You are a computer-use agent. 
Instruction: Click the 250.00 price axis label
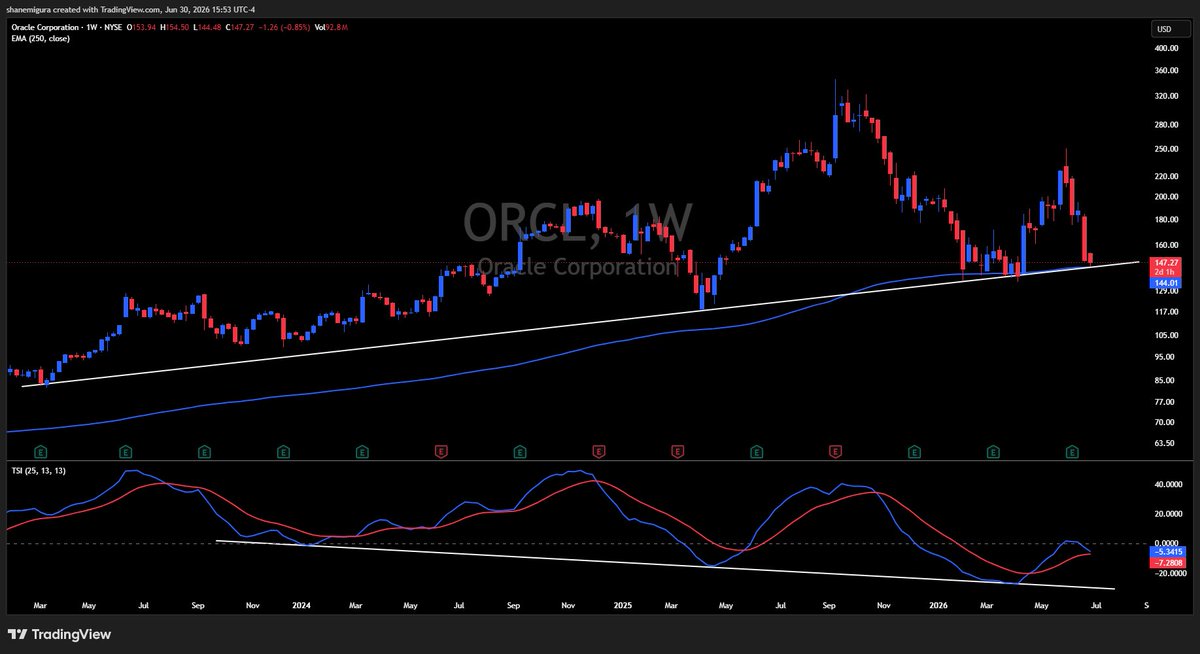pos(1167,150)
